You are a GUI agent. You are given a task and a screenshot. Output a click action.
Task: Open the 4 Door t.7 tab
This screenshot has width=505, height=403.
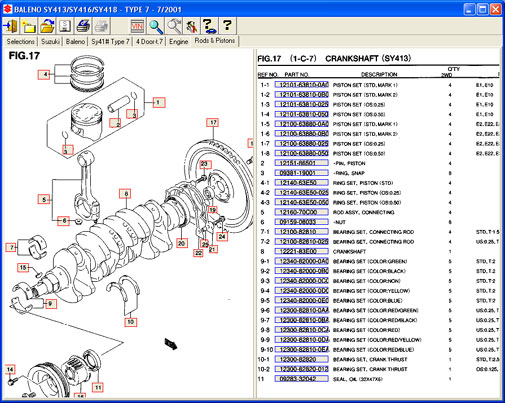(x=149, y=42)
